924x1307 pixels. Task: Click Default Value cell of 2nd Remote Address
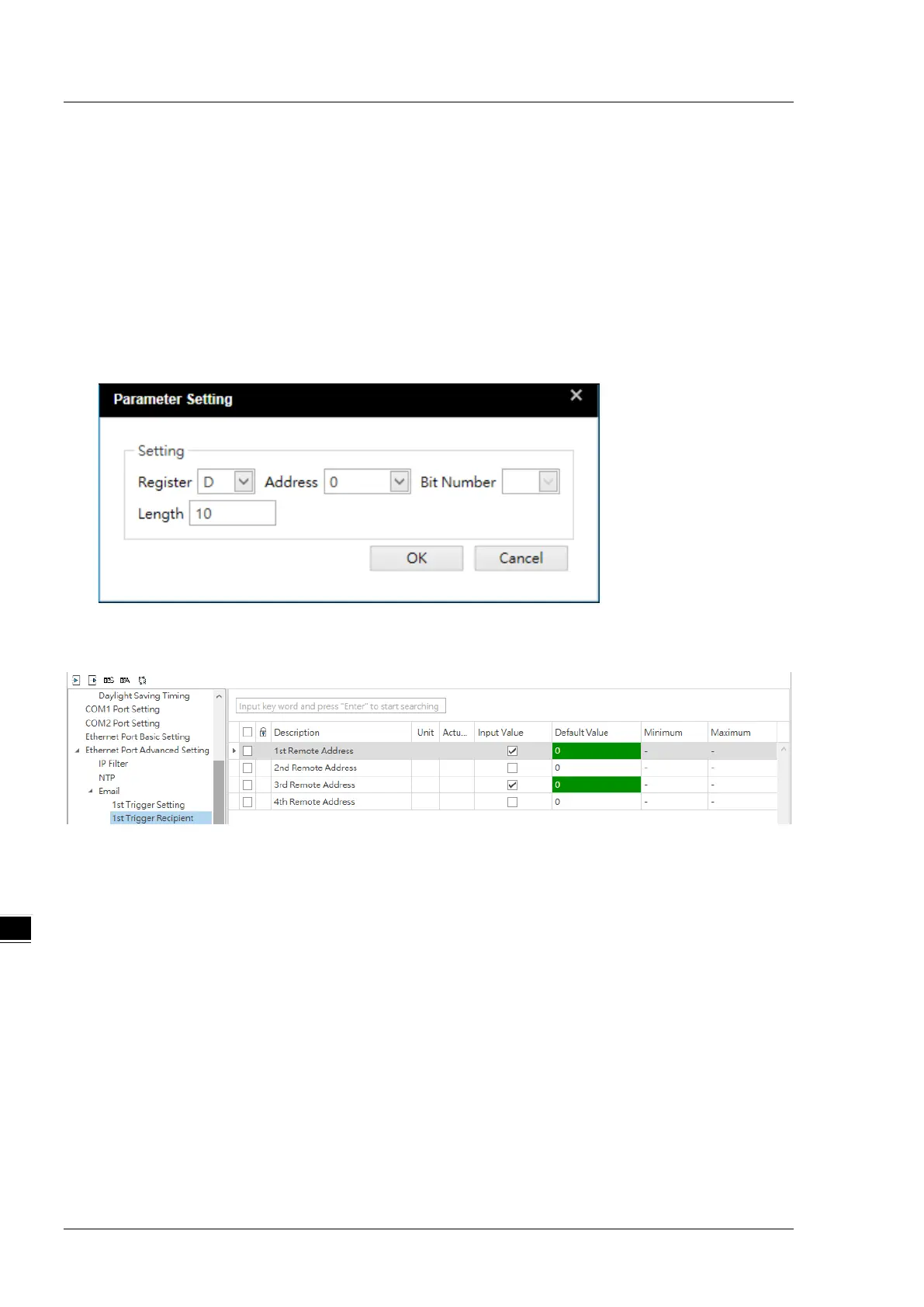pyautogui.click(x=597, y=768)
